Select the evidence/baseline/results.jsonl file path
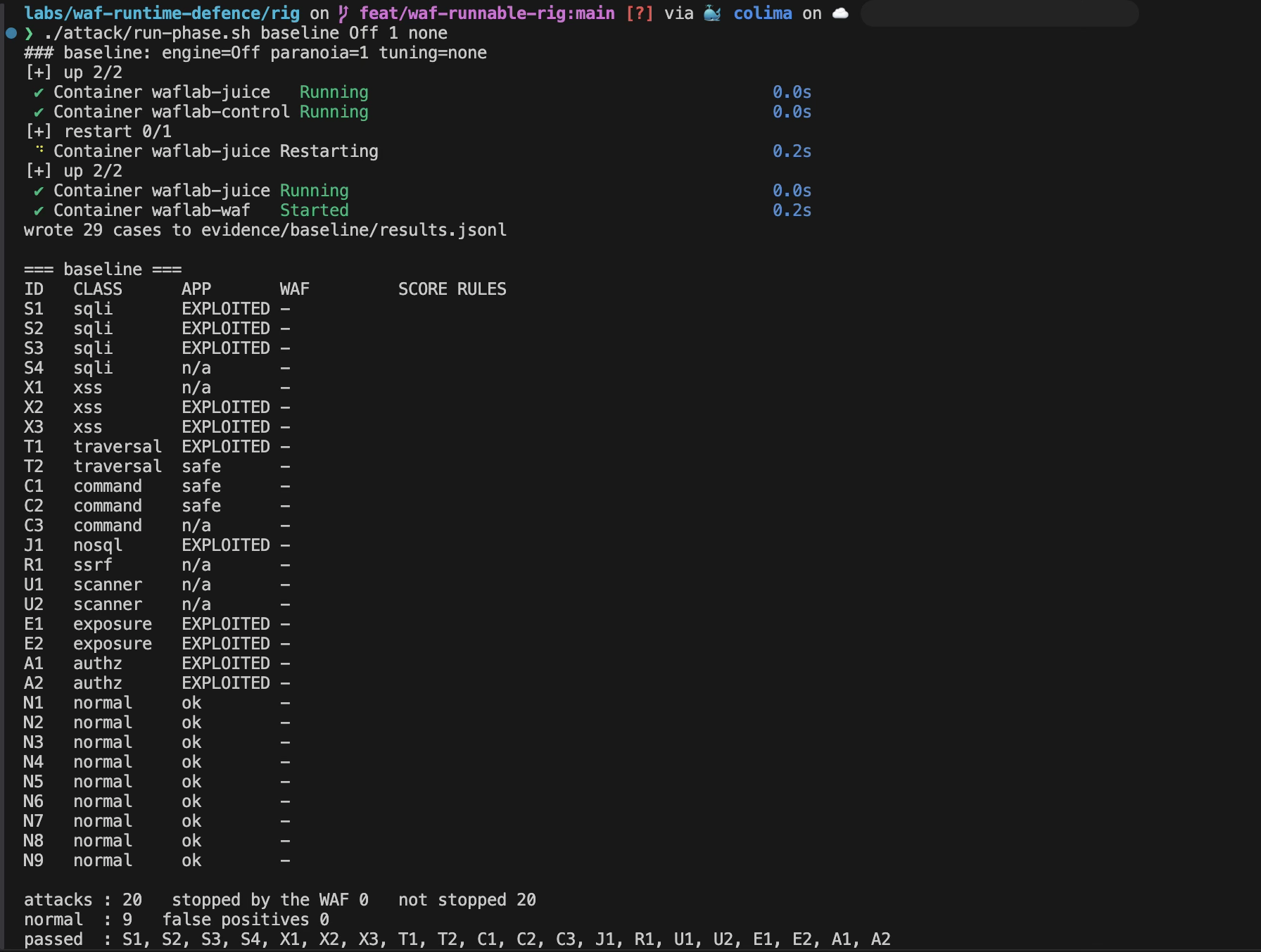This screenshot has width=1261, height=952. click(x=354, y=230)
